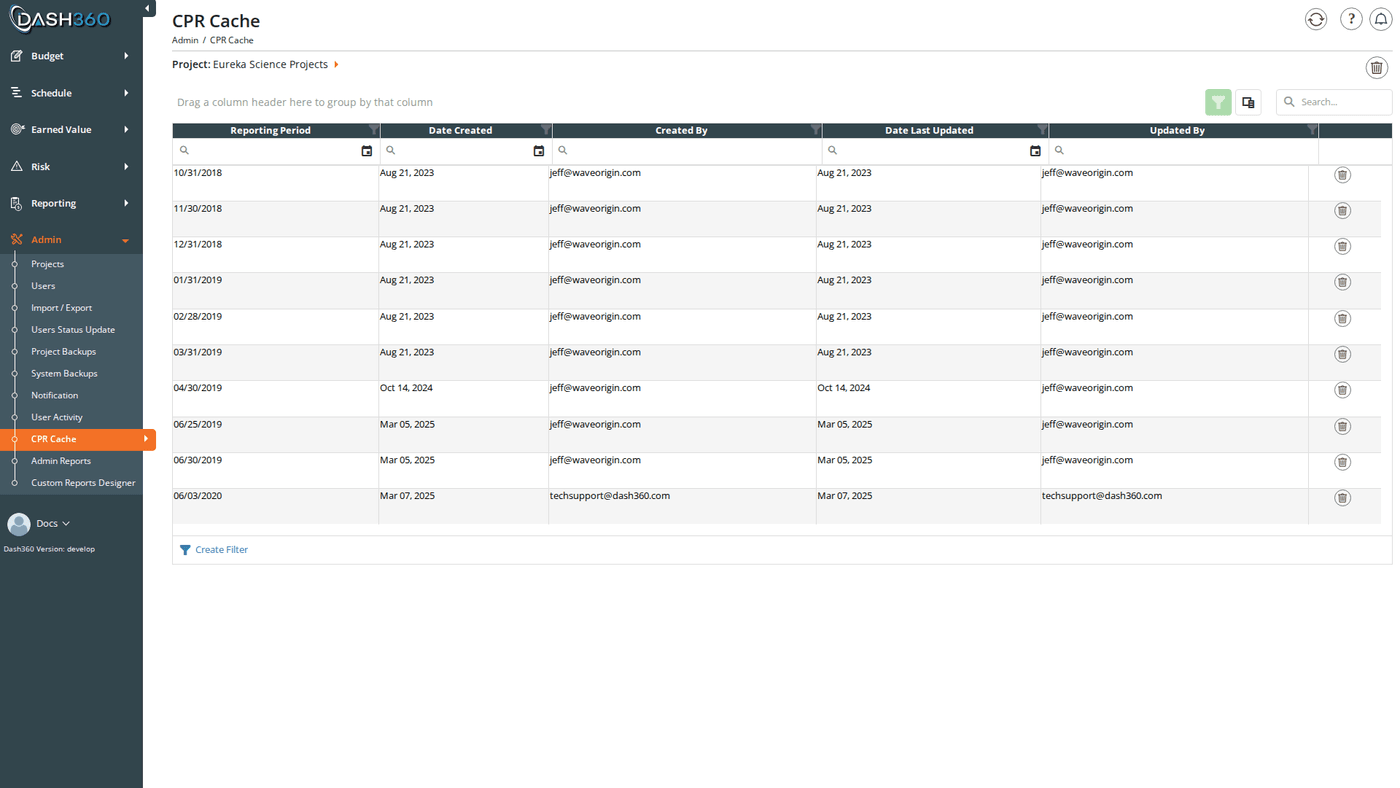Open Updated By column header filter icon
1400x788 pixels.
1313,130
